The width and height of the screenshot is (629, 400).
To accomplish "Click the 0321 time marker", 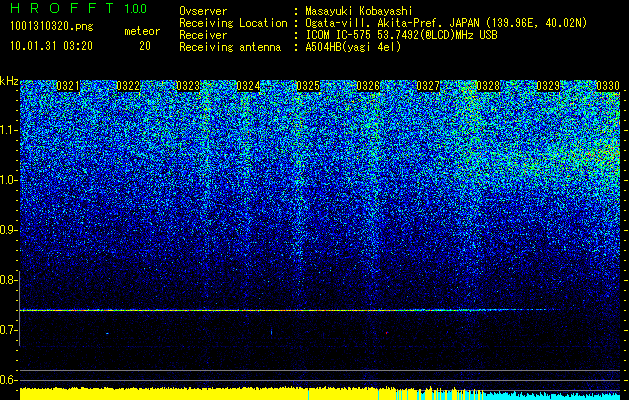I will (68, 86).
